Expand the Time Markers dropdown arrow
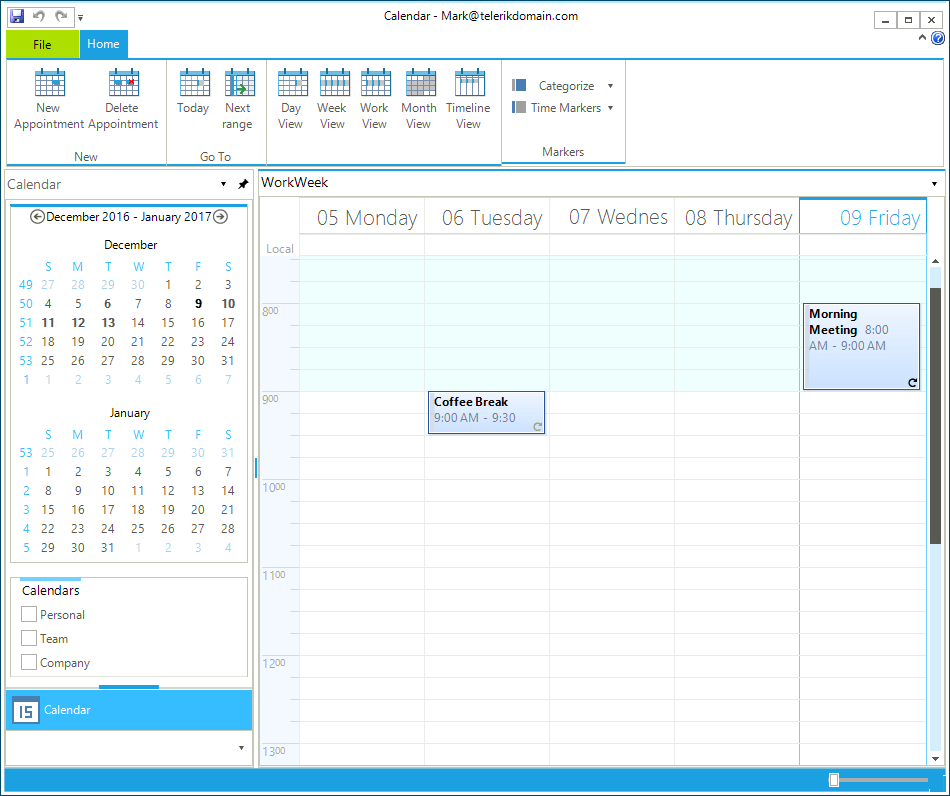 click(x=610, y=108)
